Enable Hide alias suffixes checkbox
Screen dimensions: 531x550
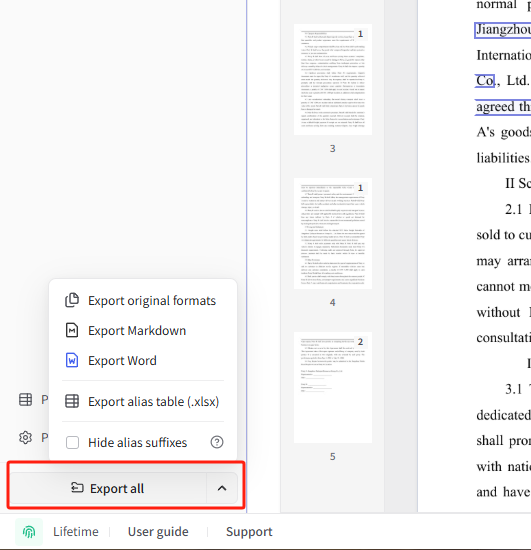[72, 442]
